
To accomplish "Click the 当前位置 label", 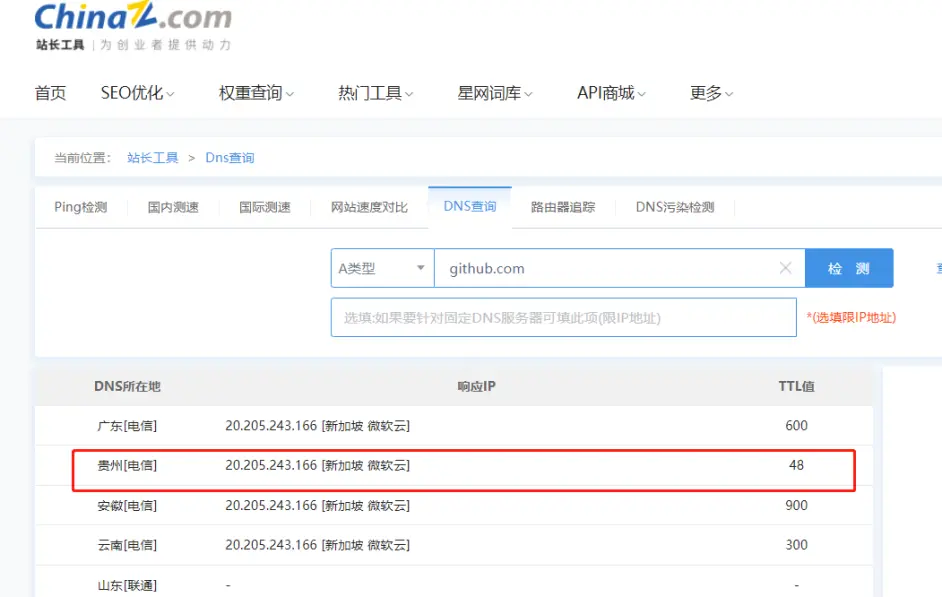I will point(83,158).
